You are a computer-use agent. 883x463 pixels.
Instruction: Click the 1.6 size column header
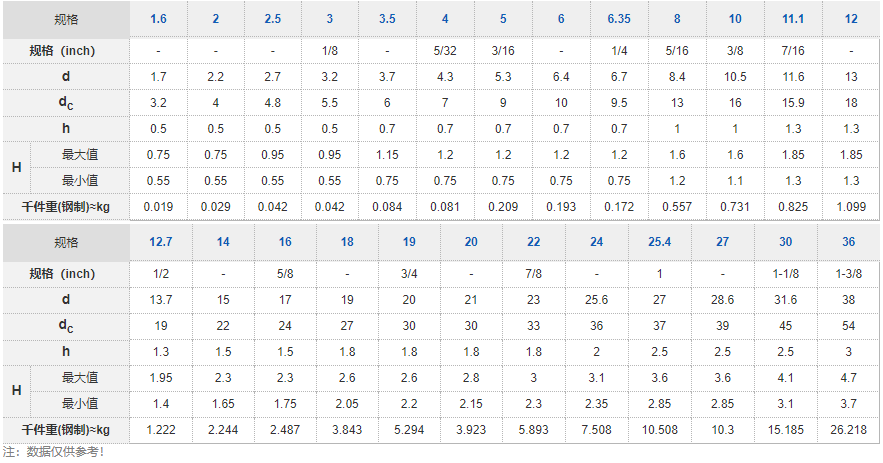point(158,19)
